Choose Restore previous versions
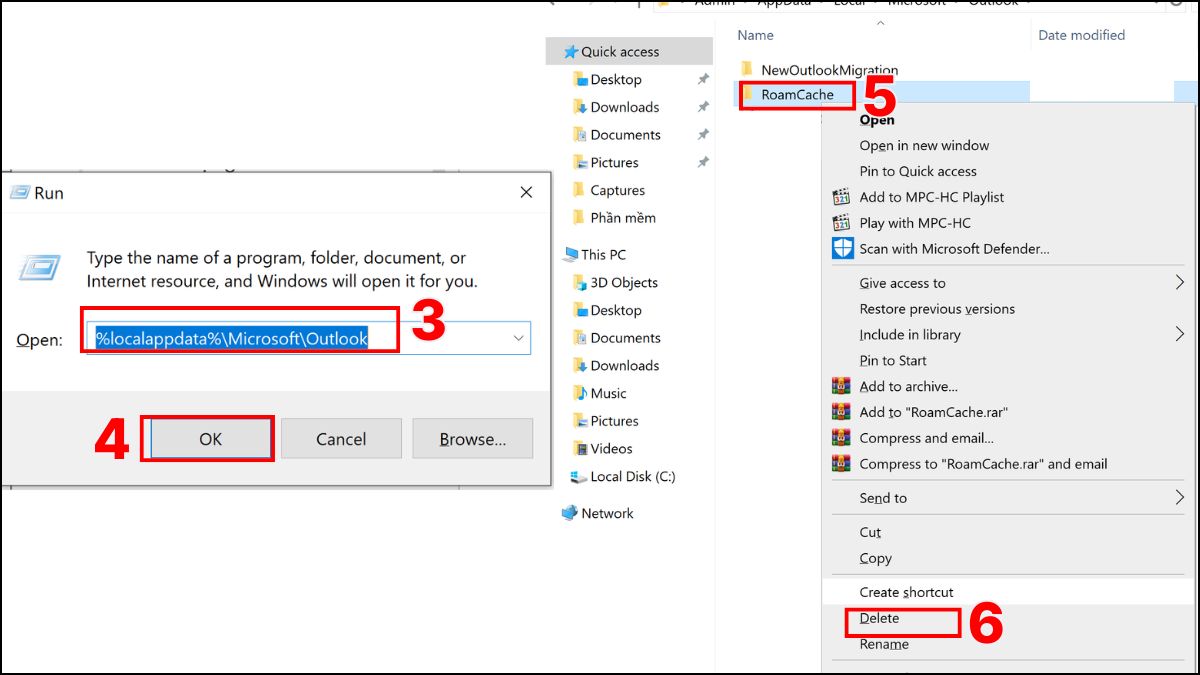 pyautogui.click(x=937, y=309)
